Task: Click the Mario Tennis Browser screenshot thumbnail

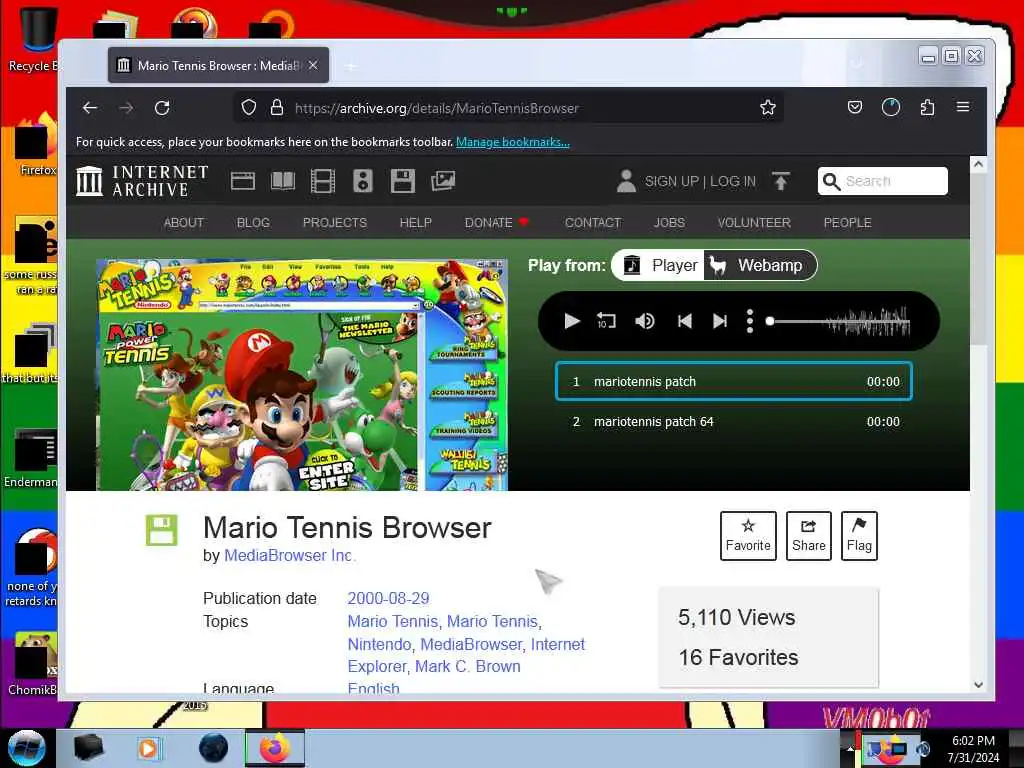Action: click(302, 375)
